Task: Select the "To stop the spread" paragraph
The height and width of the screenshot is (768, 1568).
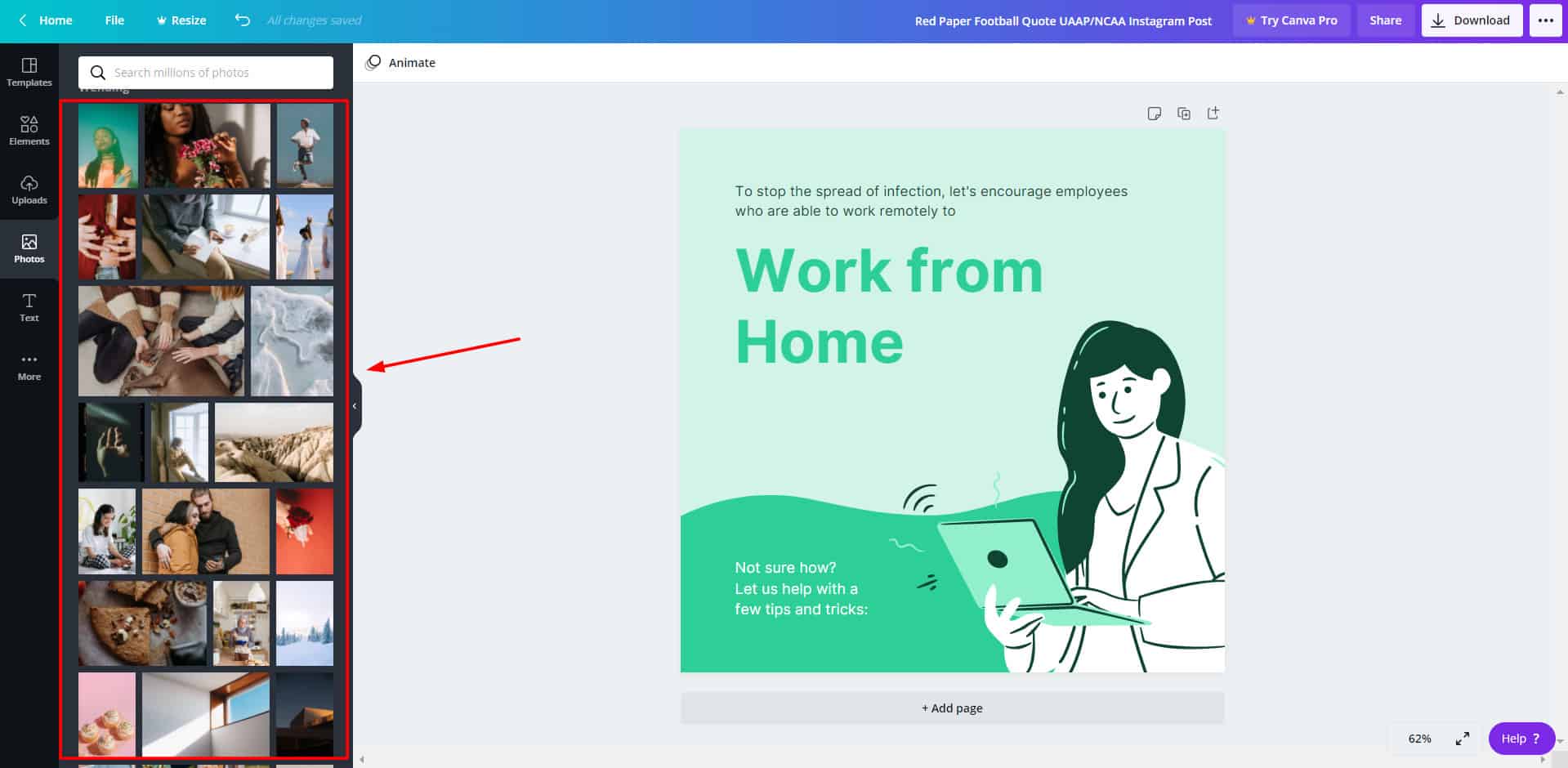Action: [931, 201]
